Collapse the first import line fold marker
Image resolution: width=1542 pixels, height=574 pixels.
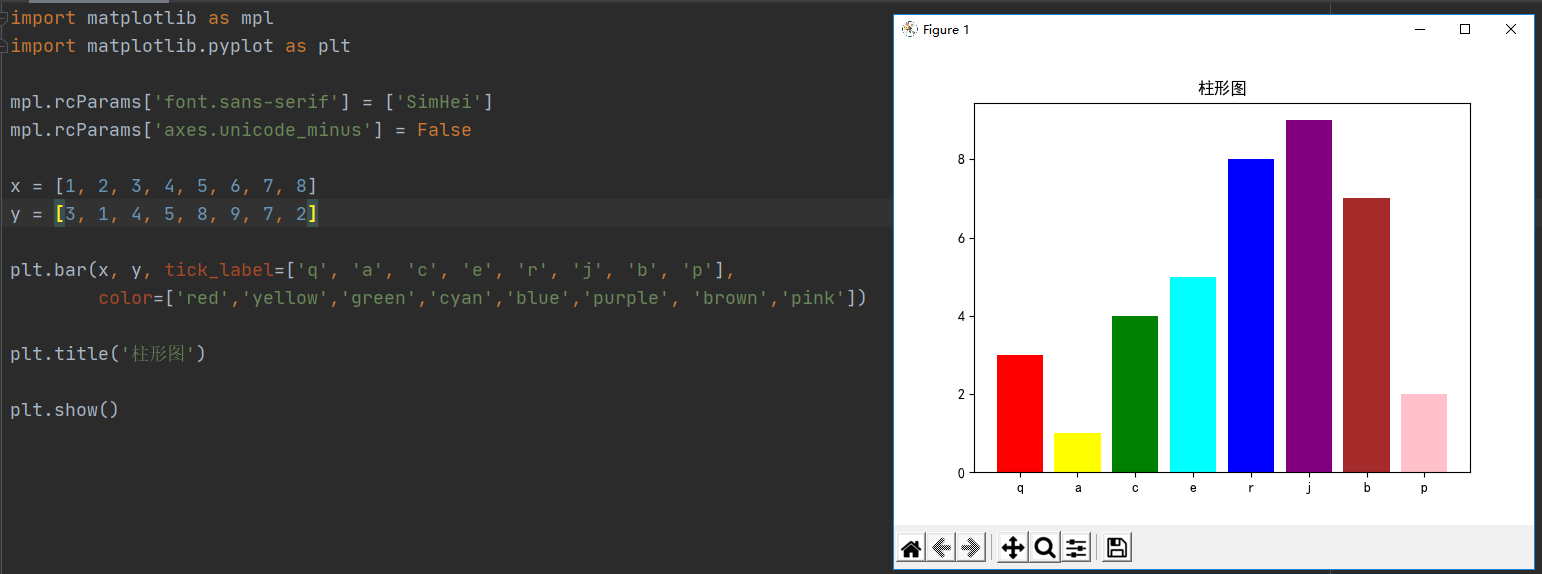click(4, 18)
